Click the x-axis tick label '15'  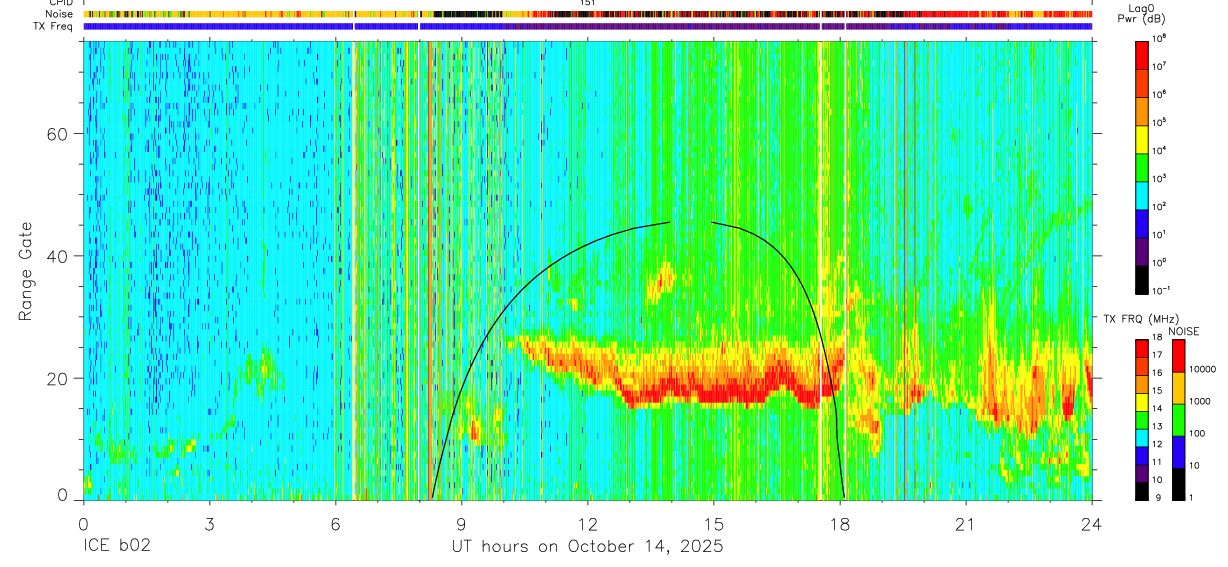tap(713, 524)
